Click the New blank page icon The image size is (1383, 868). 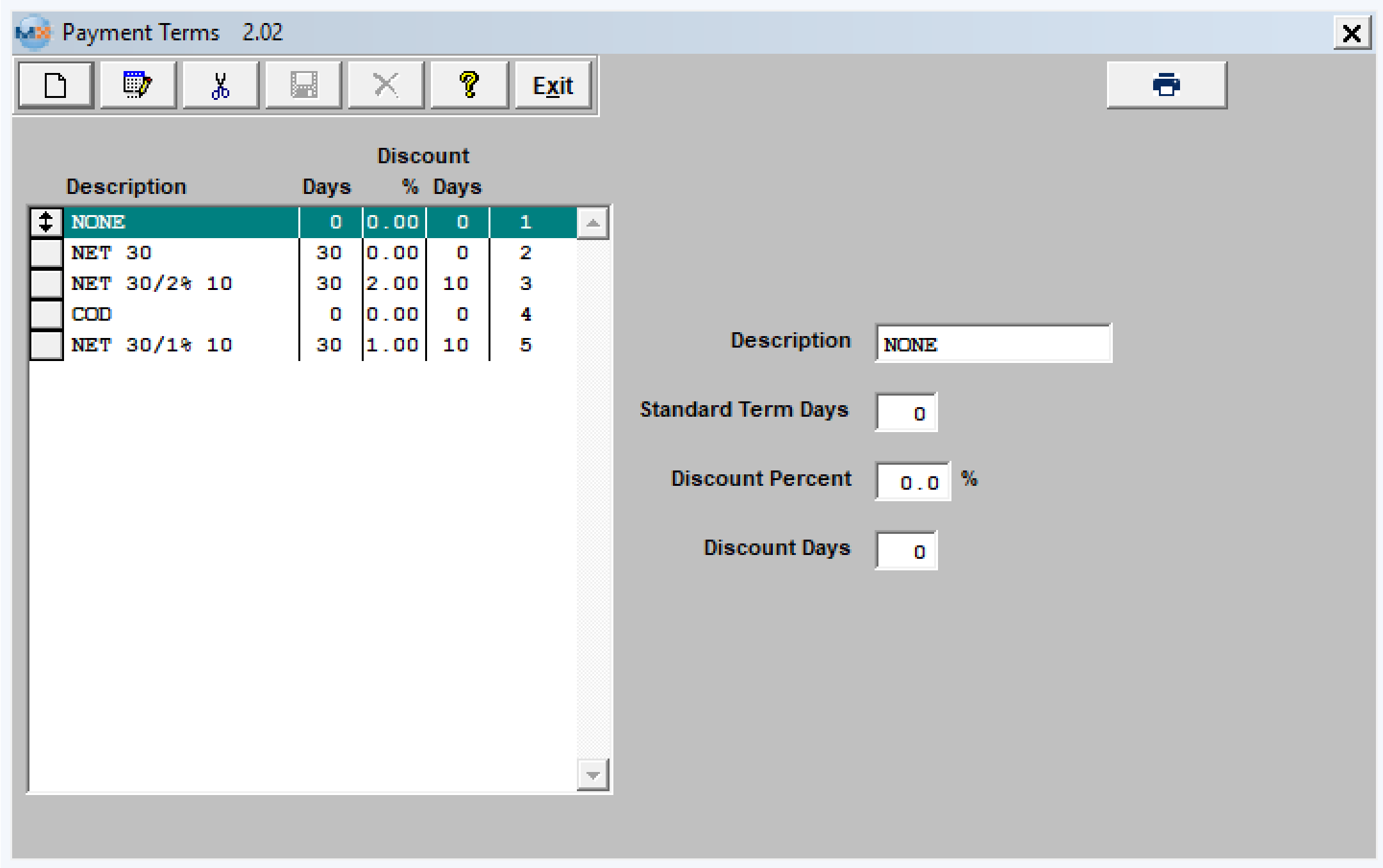(x=56, y=85)
